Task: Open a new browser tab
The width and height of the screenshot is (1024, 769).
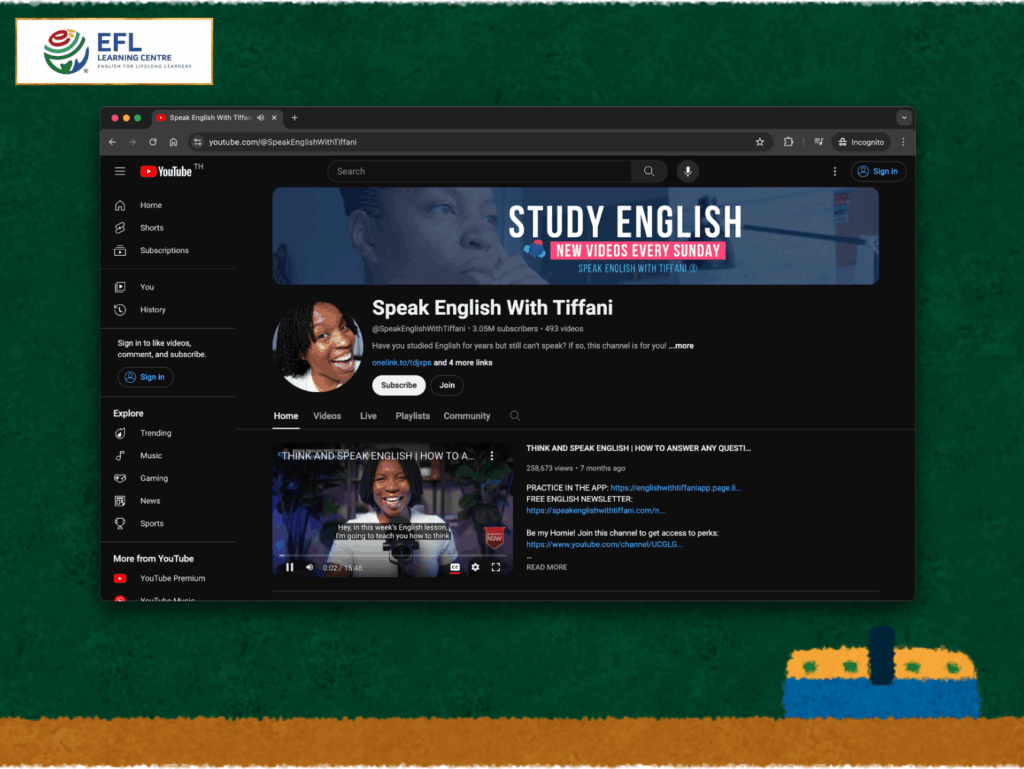Action: pos(295,118)
